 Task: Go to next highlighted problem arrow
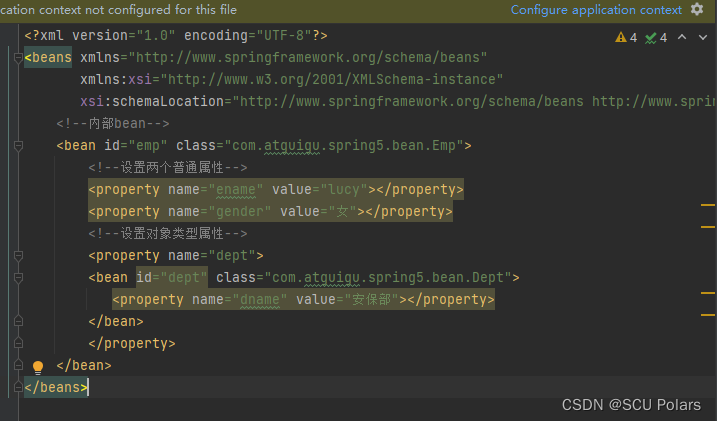point(703,37)
